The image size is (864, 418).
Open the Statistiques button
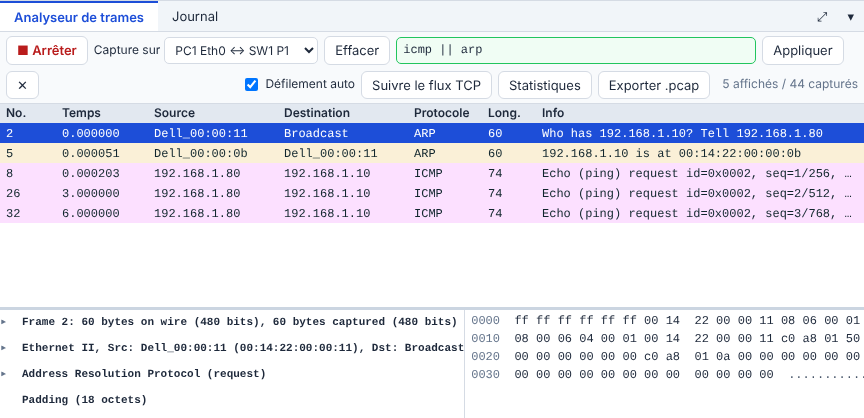coord(545,85)
